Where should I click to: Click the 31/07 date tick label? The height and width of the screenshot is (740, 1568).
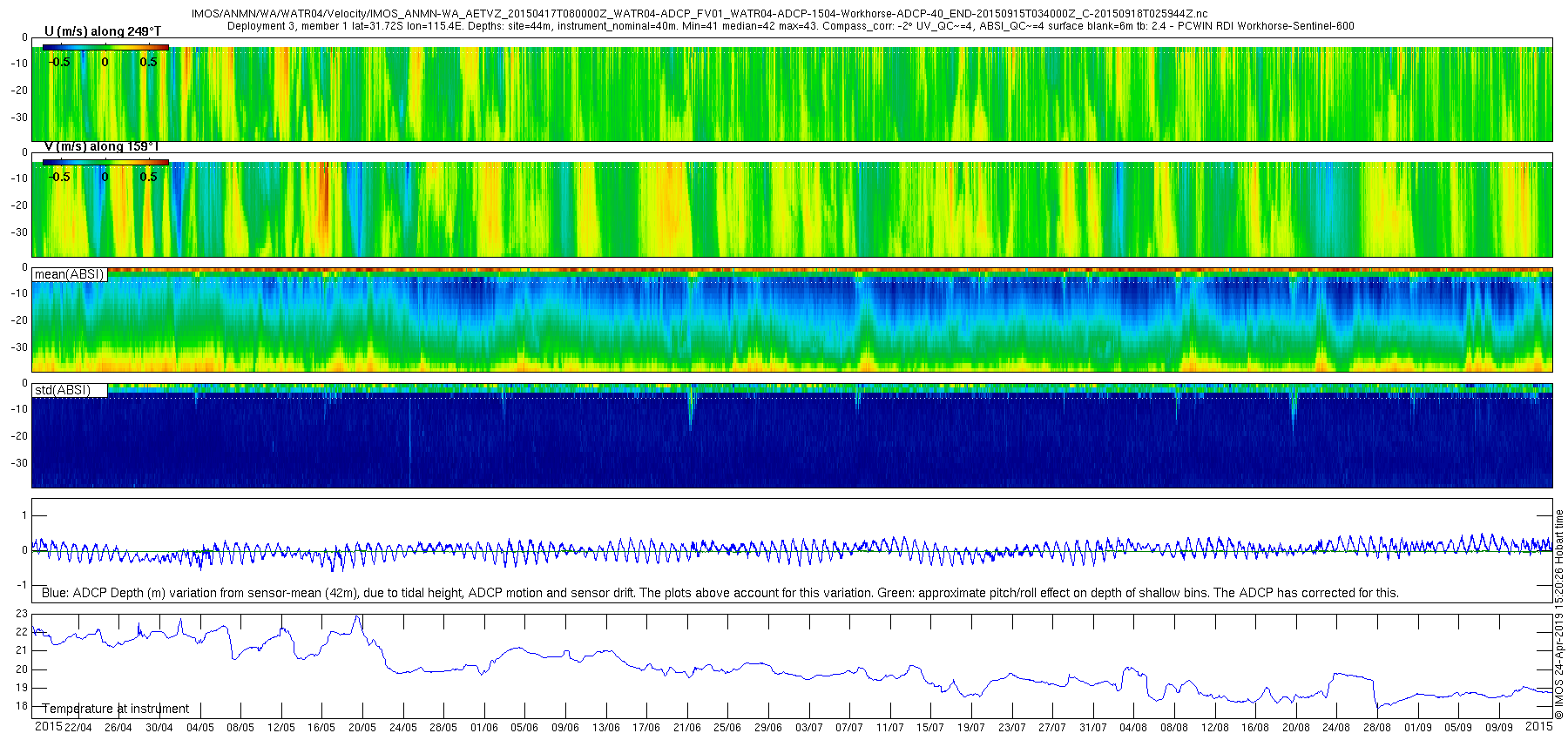(x=1093, y=728)
